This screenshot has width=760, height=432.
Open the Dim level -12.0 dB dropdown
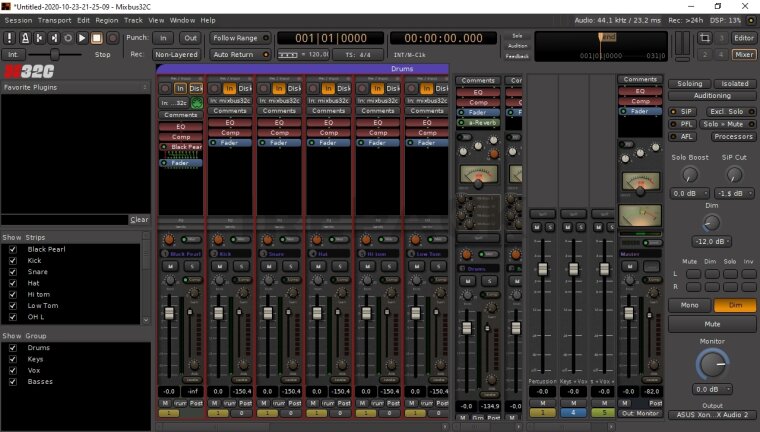711,242
